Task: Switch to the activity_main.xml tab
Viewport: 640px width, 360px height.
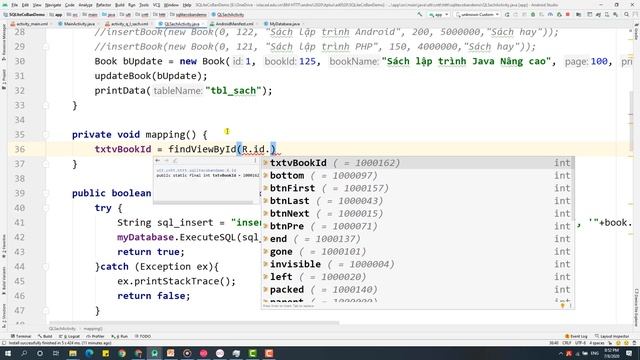Action: pos(30,24)
